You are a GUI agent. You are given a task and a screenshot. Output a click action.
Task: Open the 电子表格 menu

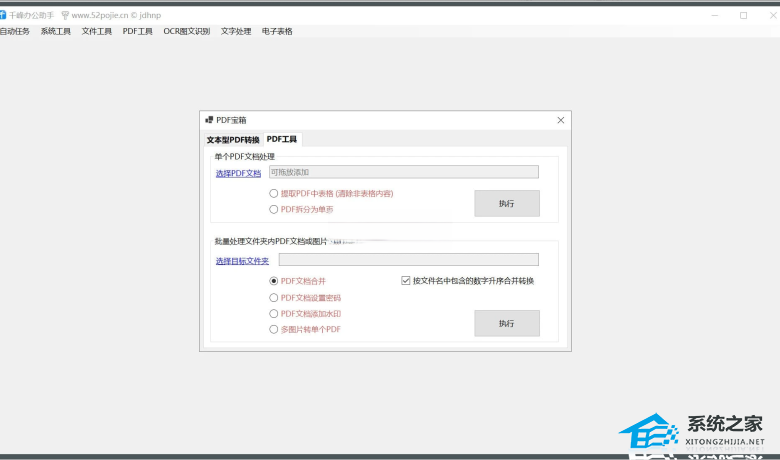click(x=277, y=31)
